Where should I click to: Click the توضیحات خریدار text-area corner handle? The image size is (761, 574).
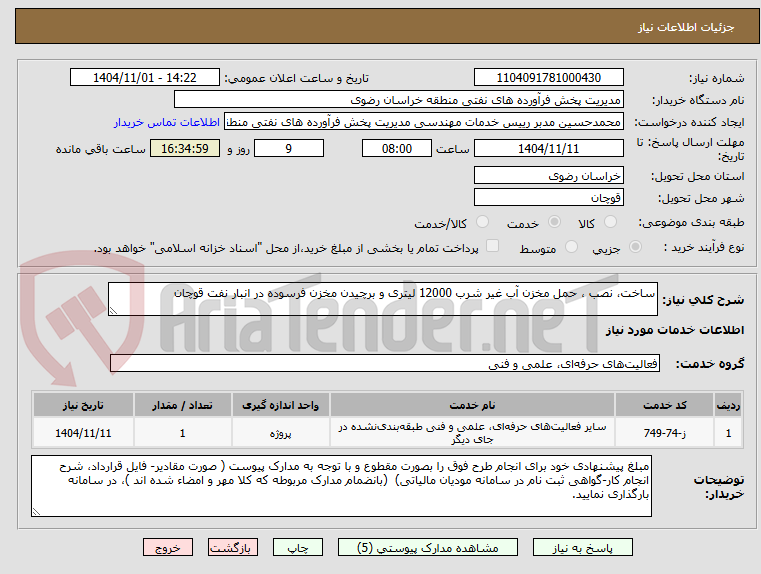coord(36,511)
